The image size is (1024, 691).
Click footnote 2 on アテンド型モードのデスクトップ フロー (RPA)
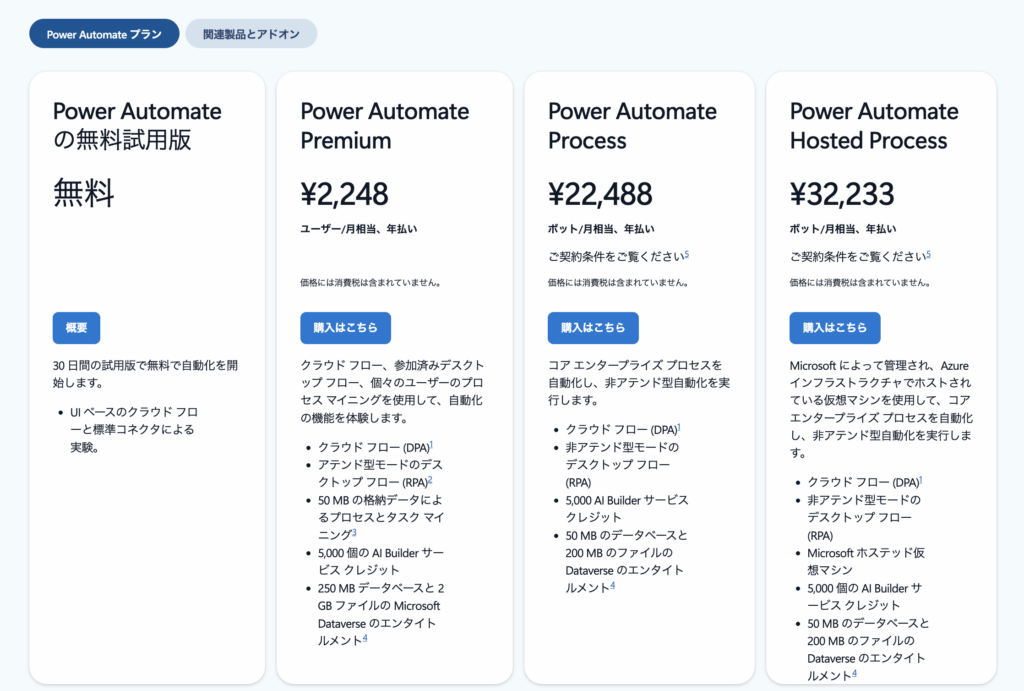pyautogui.click(x=429, y=481)
